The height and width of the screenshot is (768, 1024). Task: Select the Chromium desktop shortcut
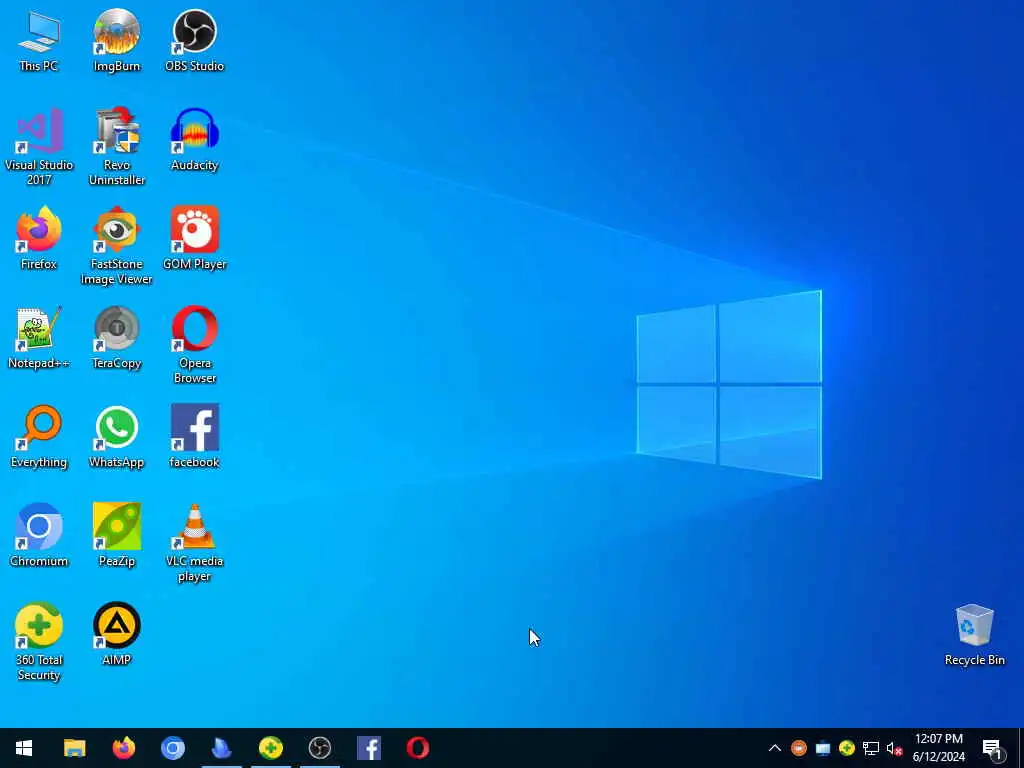[x=39, y=536]
